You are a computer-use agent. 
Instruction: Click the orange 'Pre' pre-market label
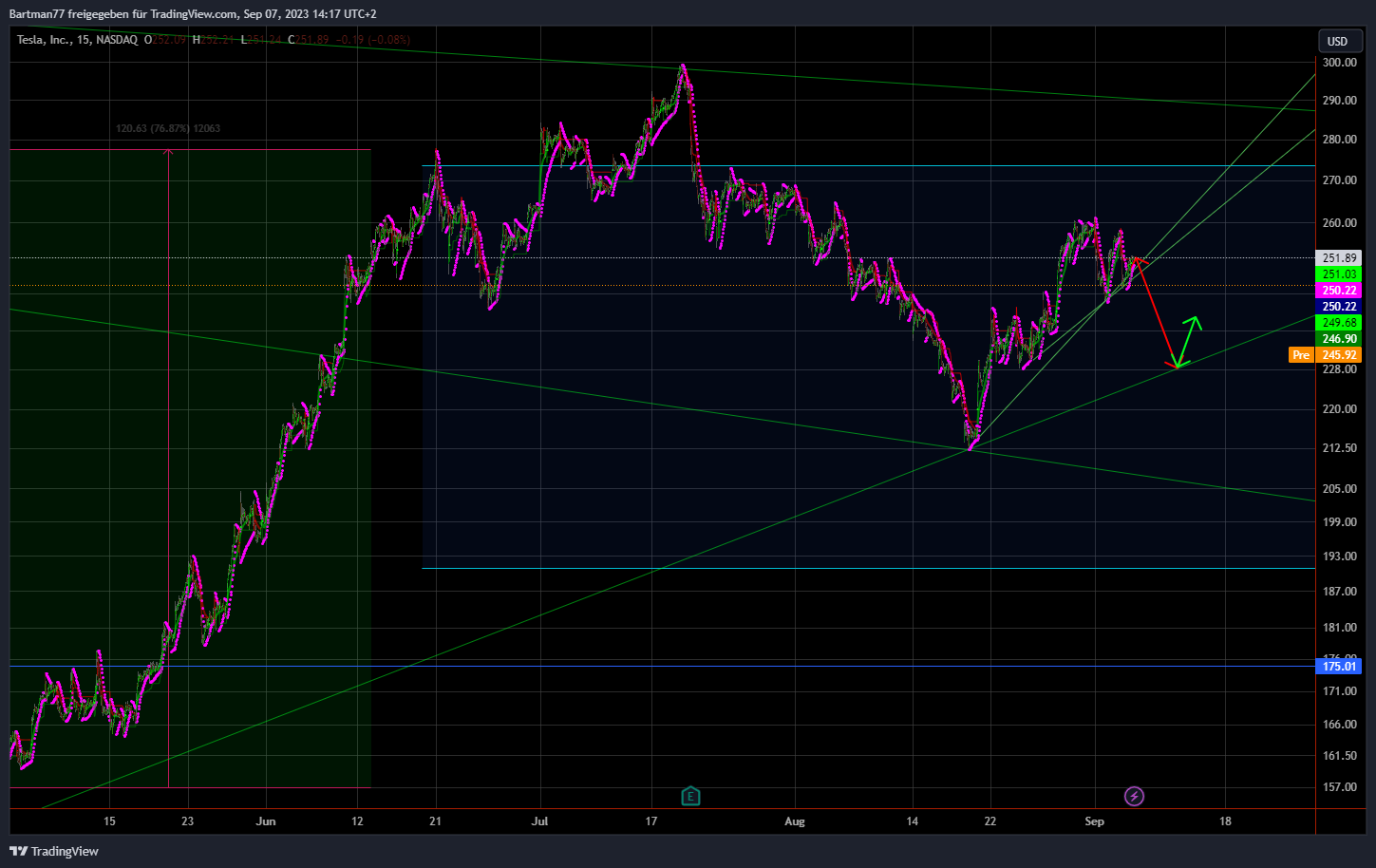point(1301,355)
